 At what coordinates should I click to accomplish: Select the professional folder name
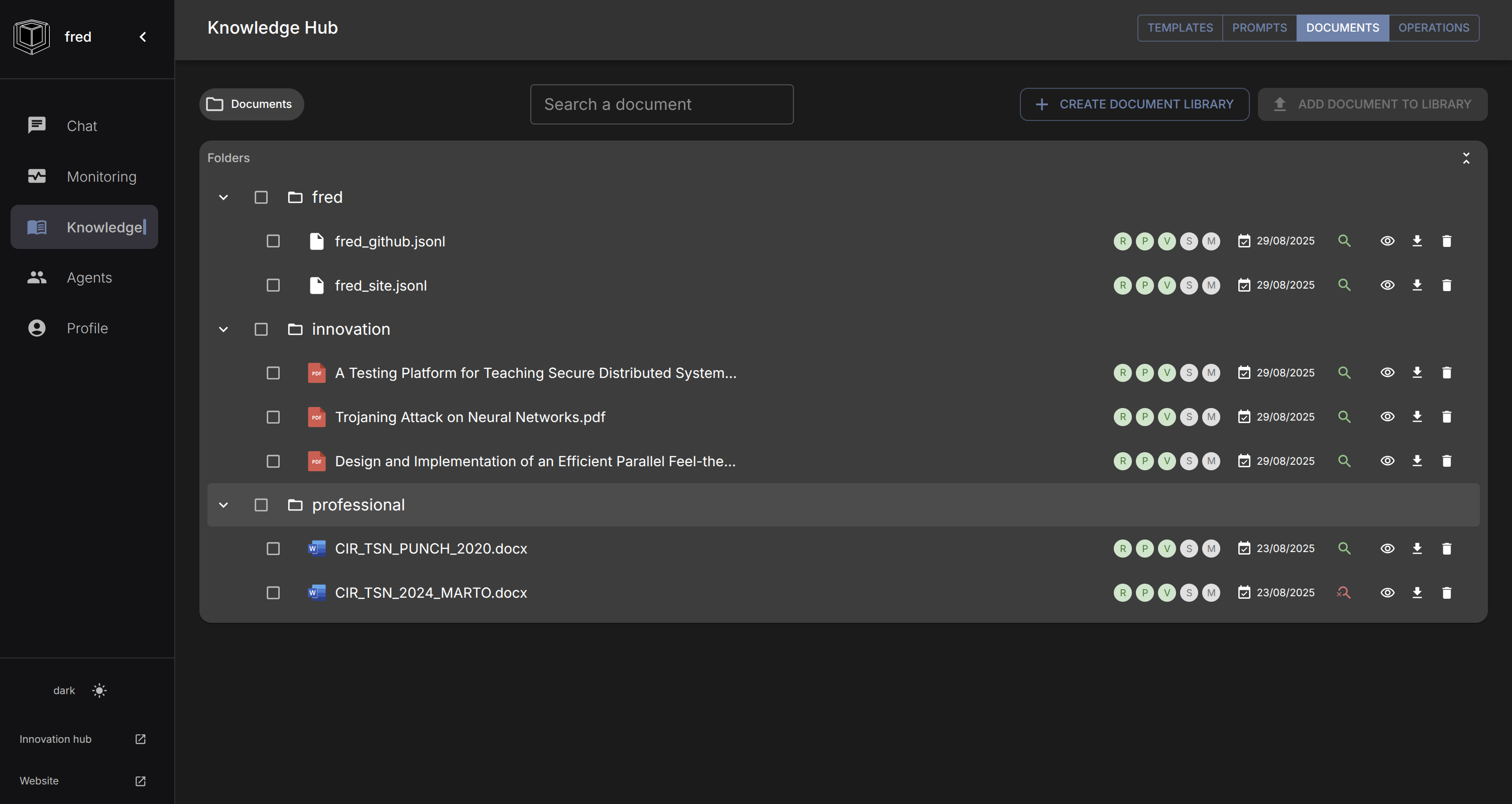pos(358,505)
